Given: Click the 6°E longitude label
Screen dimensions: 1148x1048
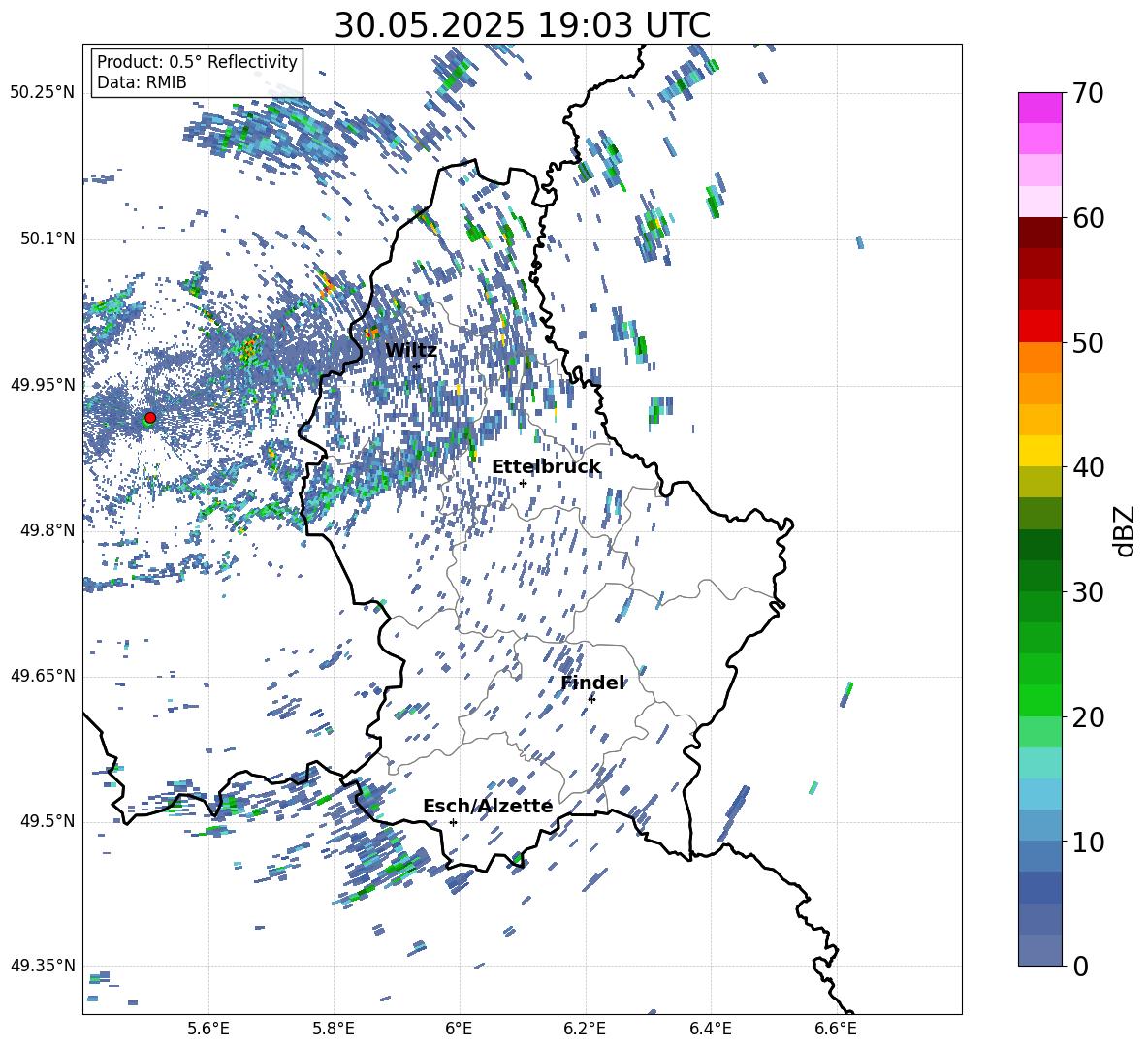Looking at the screenshot, I should coord(459,1029).
